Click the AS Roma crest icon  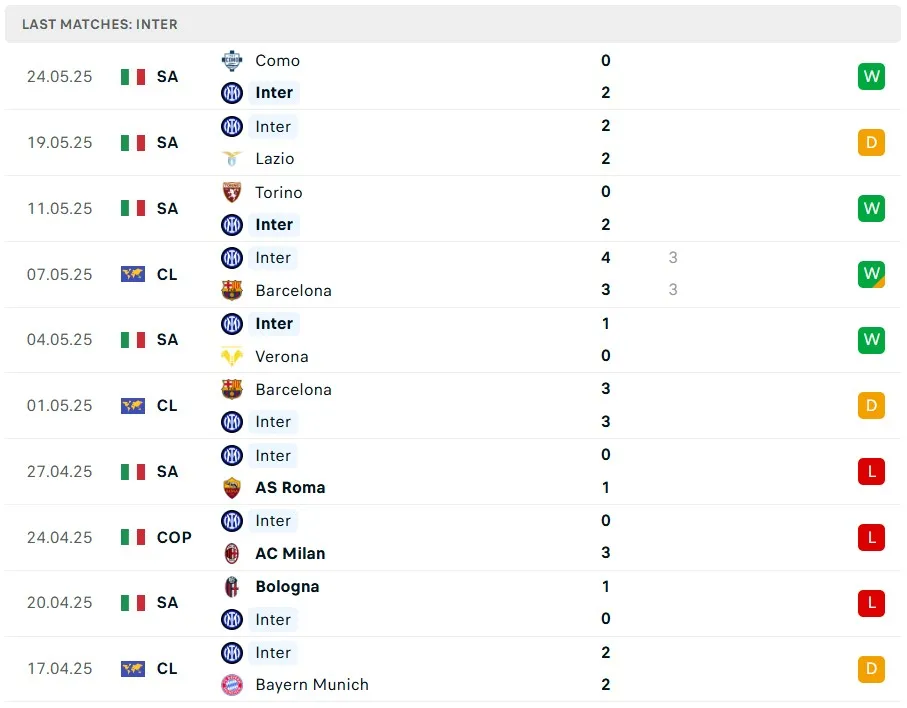click(x=232, y=488)
